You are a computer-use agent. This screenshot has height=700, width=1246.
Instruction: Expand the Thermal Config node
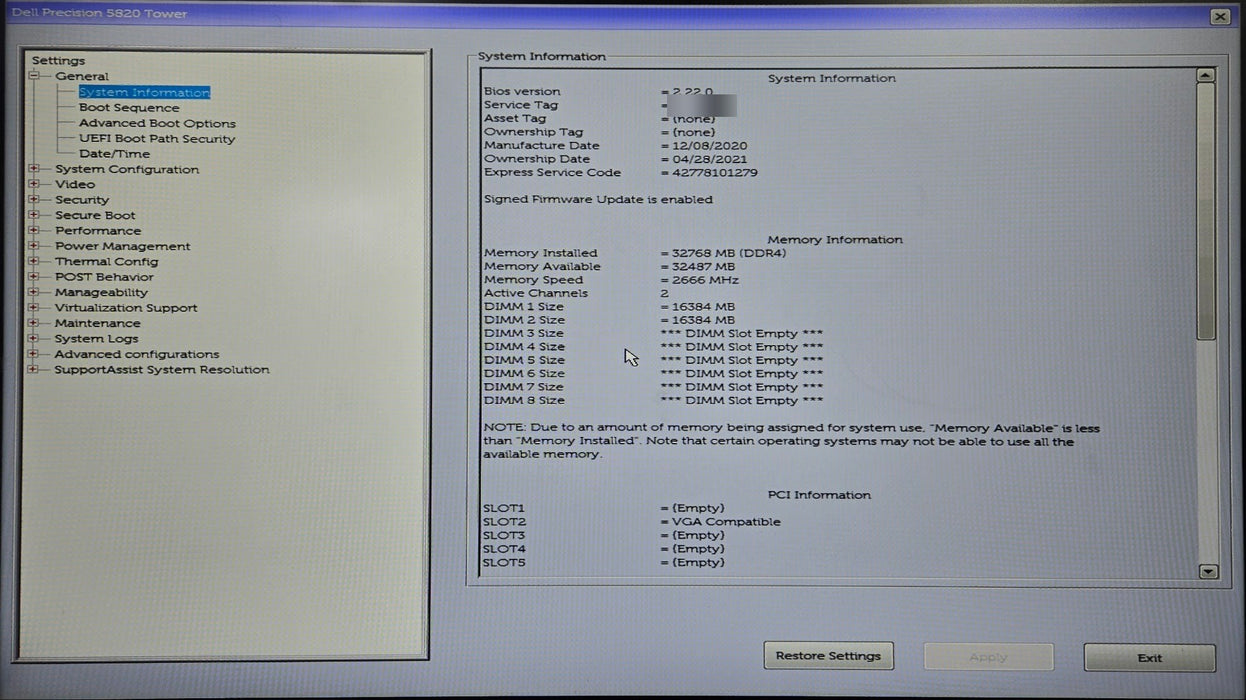35,261
